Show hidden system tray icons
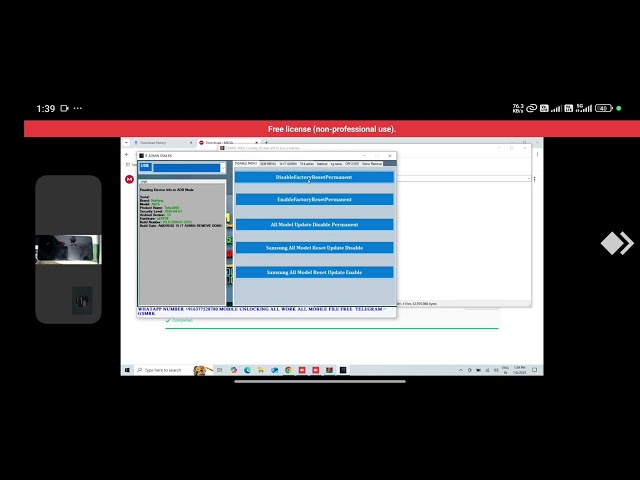The height and width of the screenshot is (480, 640). [461, 370]
